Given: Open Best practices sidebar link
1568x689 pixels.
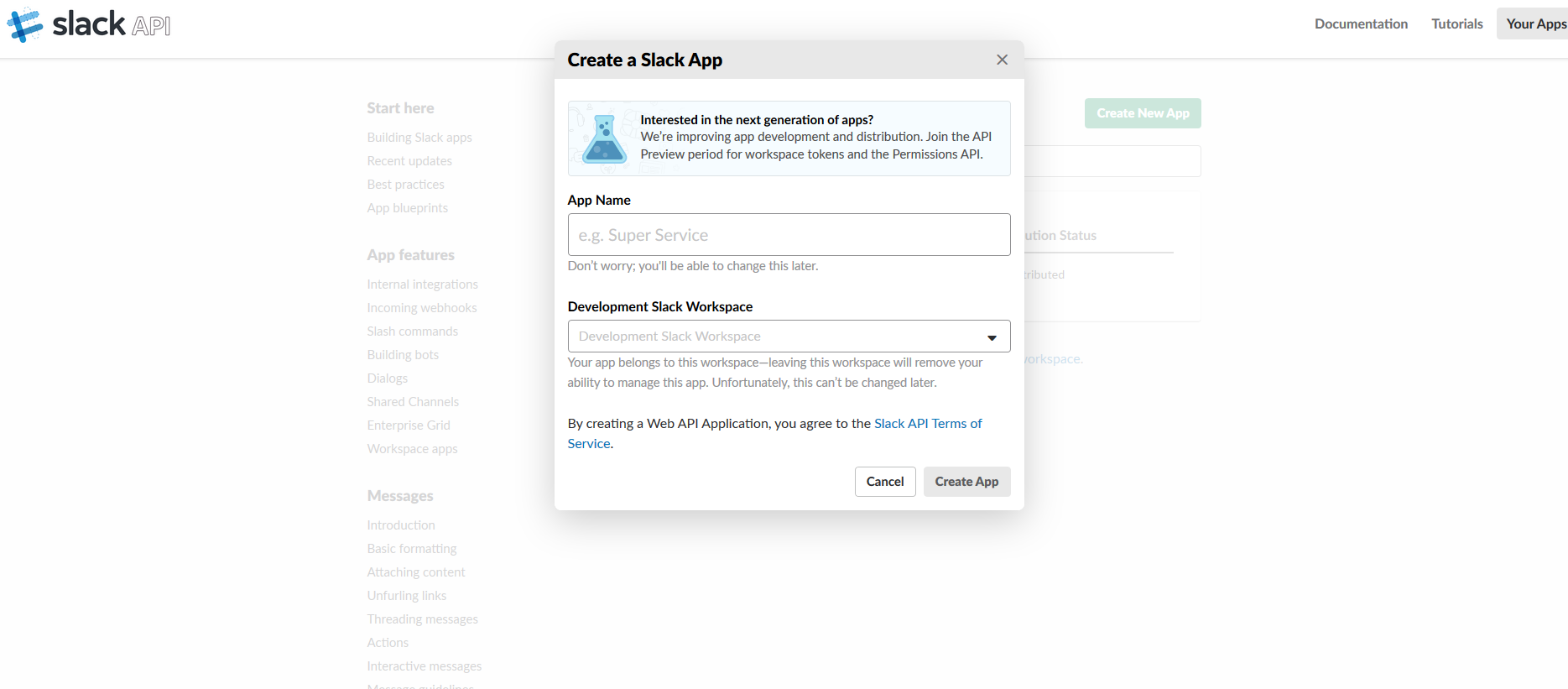Looking at the screenshot, I should (405, 185).
